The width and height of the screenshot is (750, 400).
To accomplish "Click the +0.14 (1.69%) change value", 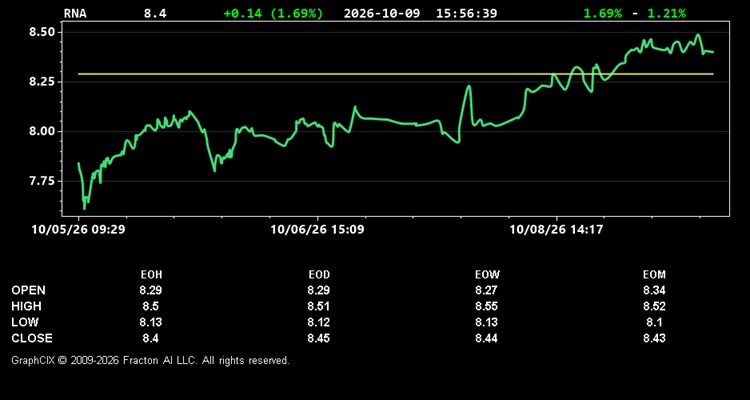I will pos(273,13).
